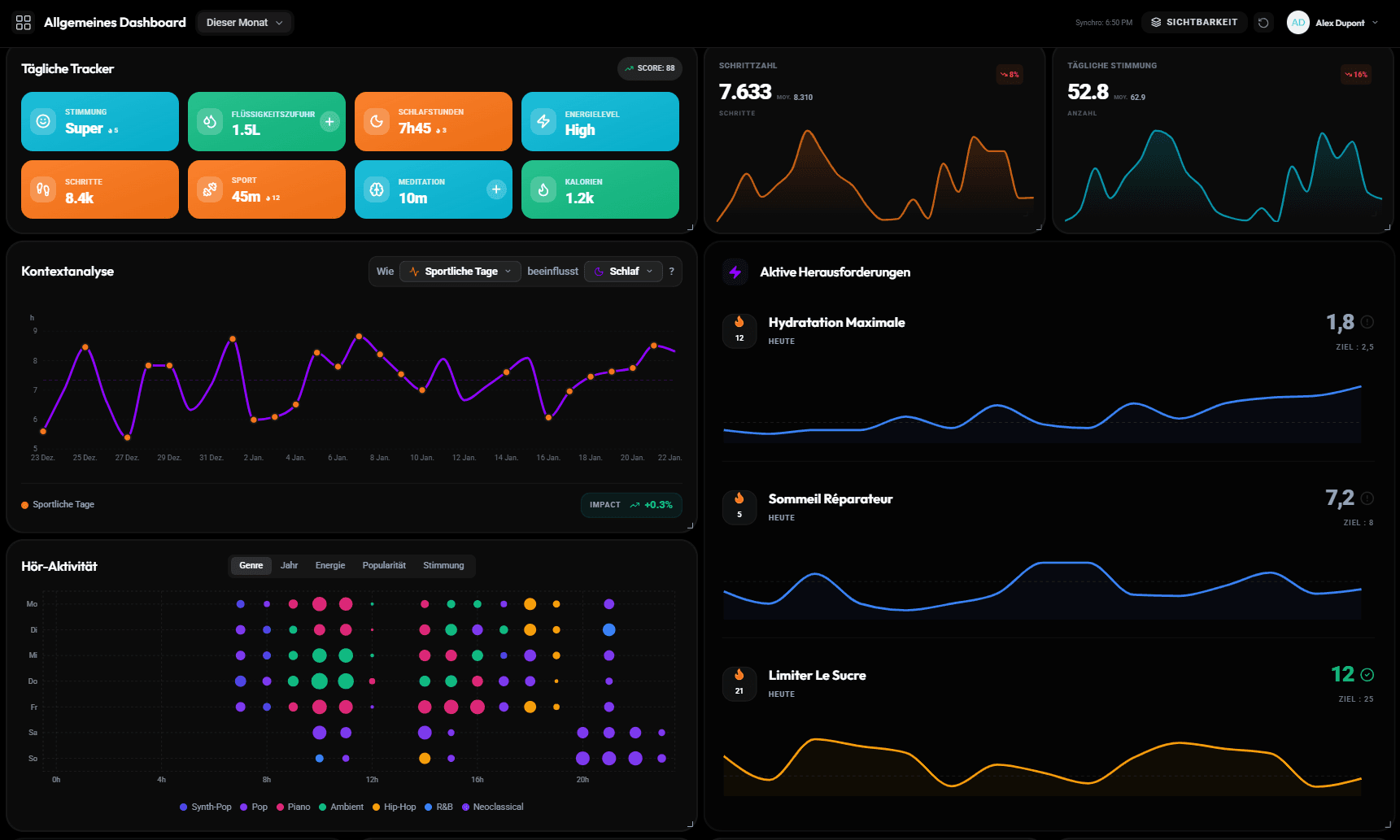Click the help question mark in Kontextanalyse
The image size is (1400, 840).
point(671,271)
